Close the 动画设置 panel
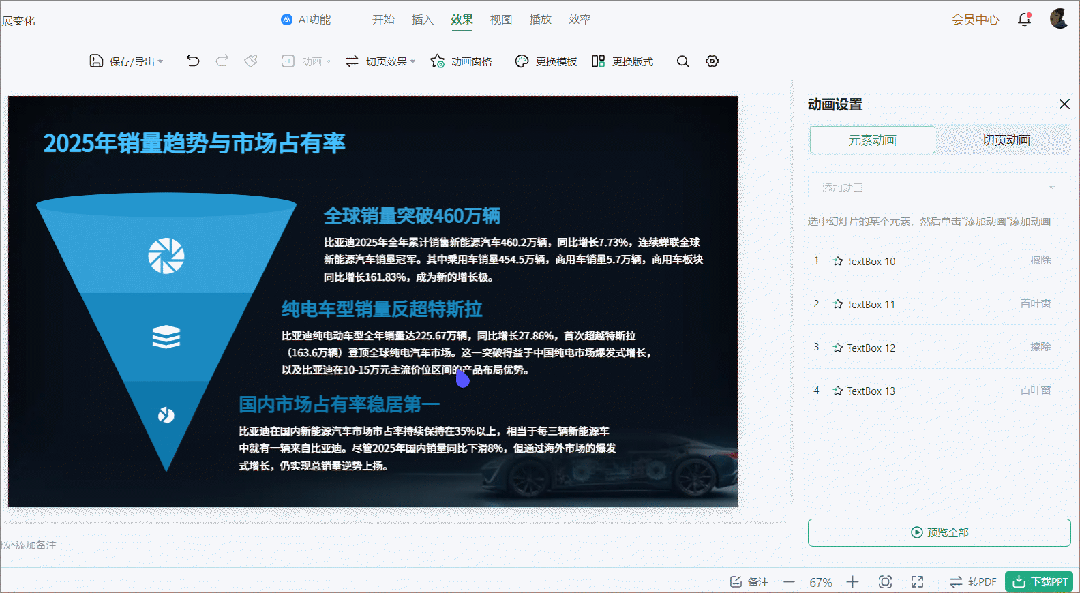The height and width of the screenshot is (593, 1080). [1064, 104]
